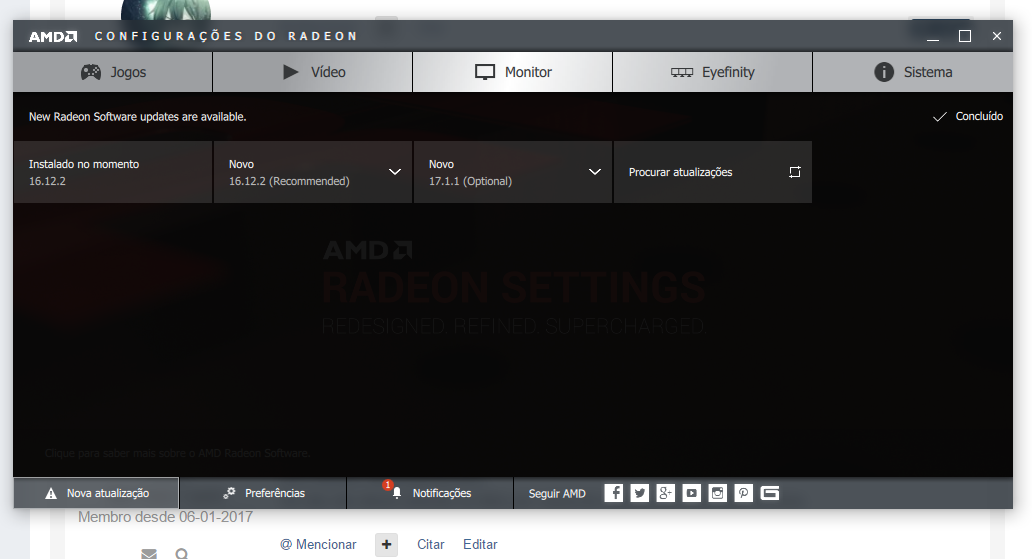This screenshot has width=1032, height=559.
Task: Click the multi-display icon on Eyefinity tab
Action: click(682, 72)
